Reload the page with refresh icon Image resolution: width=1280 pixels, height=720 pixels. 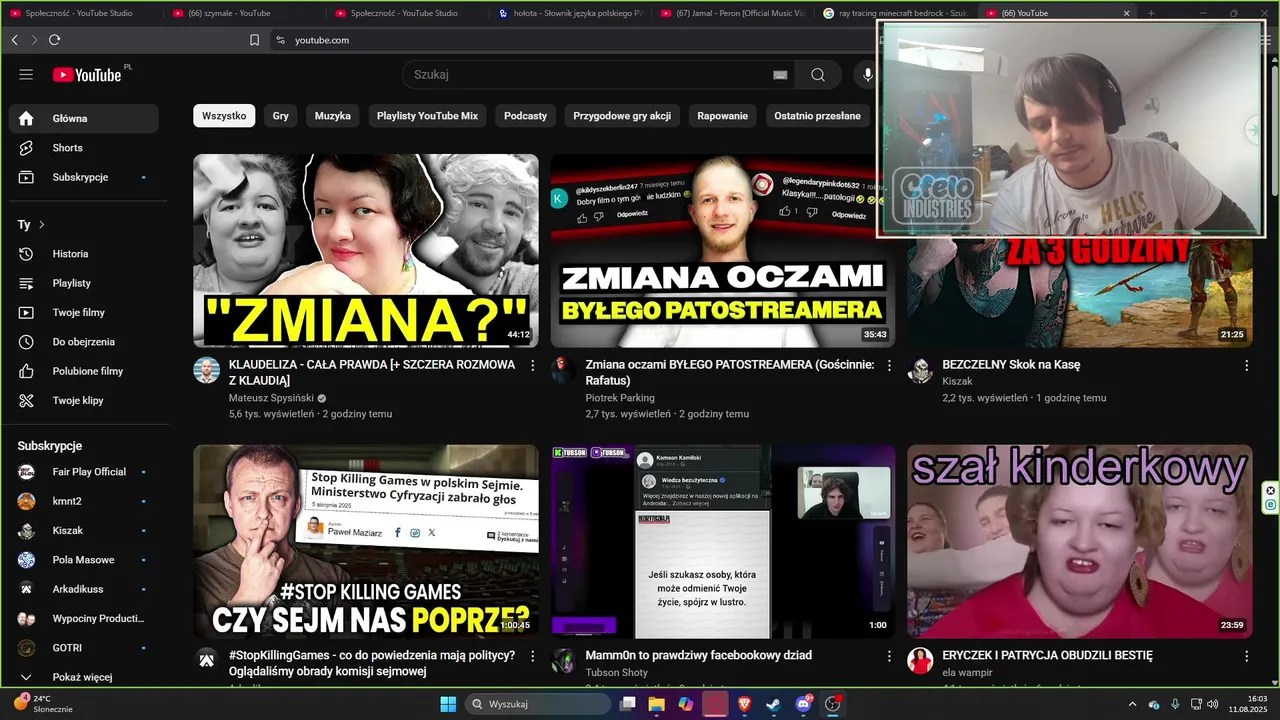point(54,40)
